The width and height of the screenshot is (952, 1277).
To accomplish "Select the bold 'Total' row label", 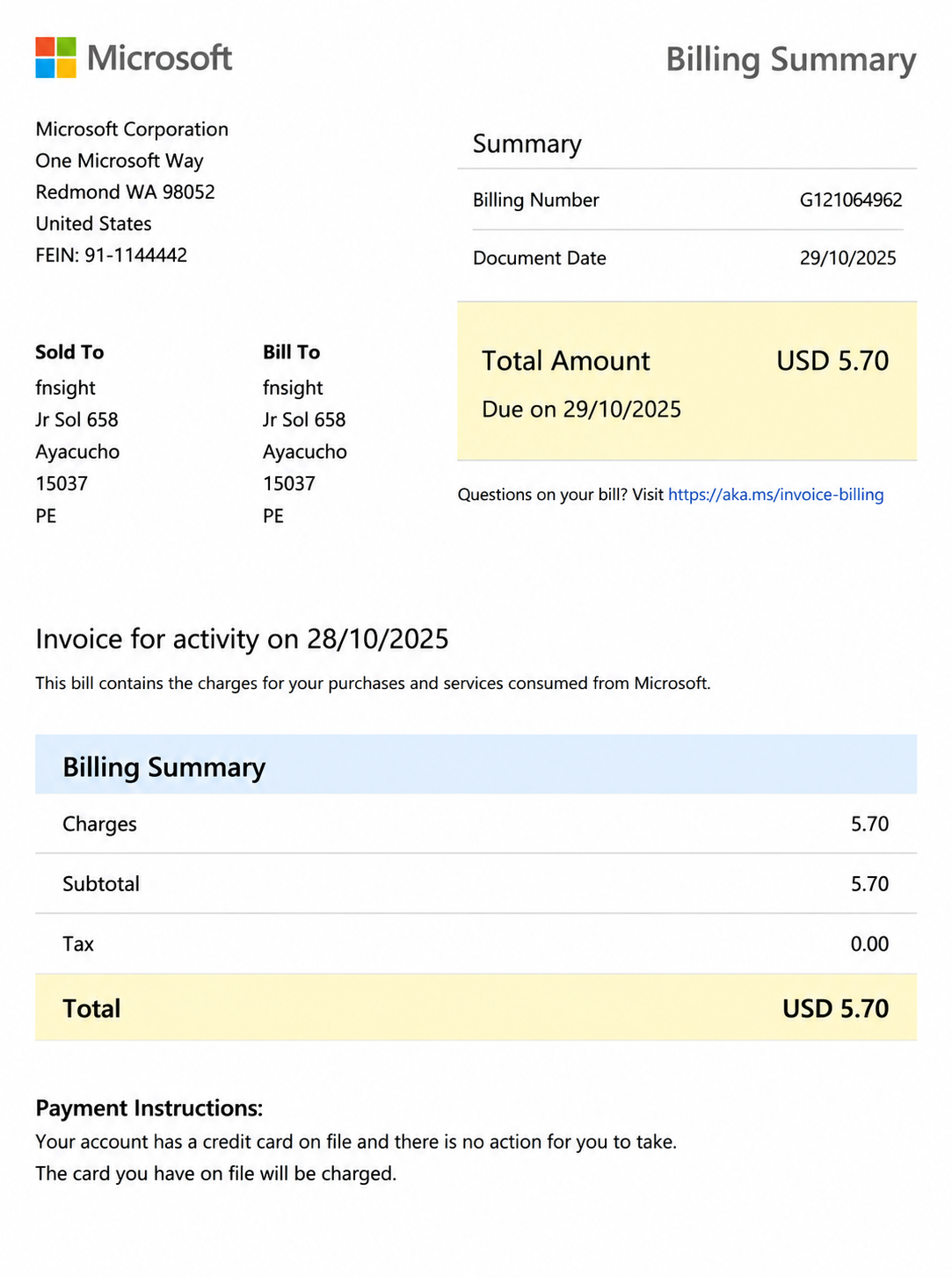I will coord(91,1008).
